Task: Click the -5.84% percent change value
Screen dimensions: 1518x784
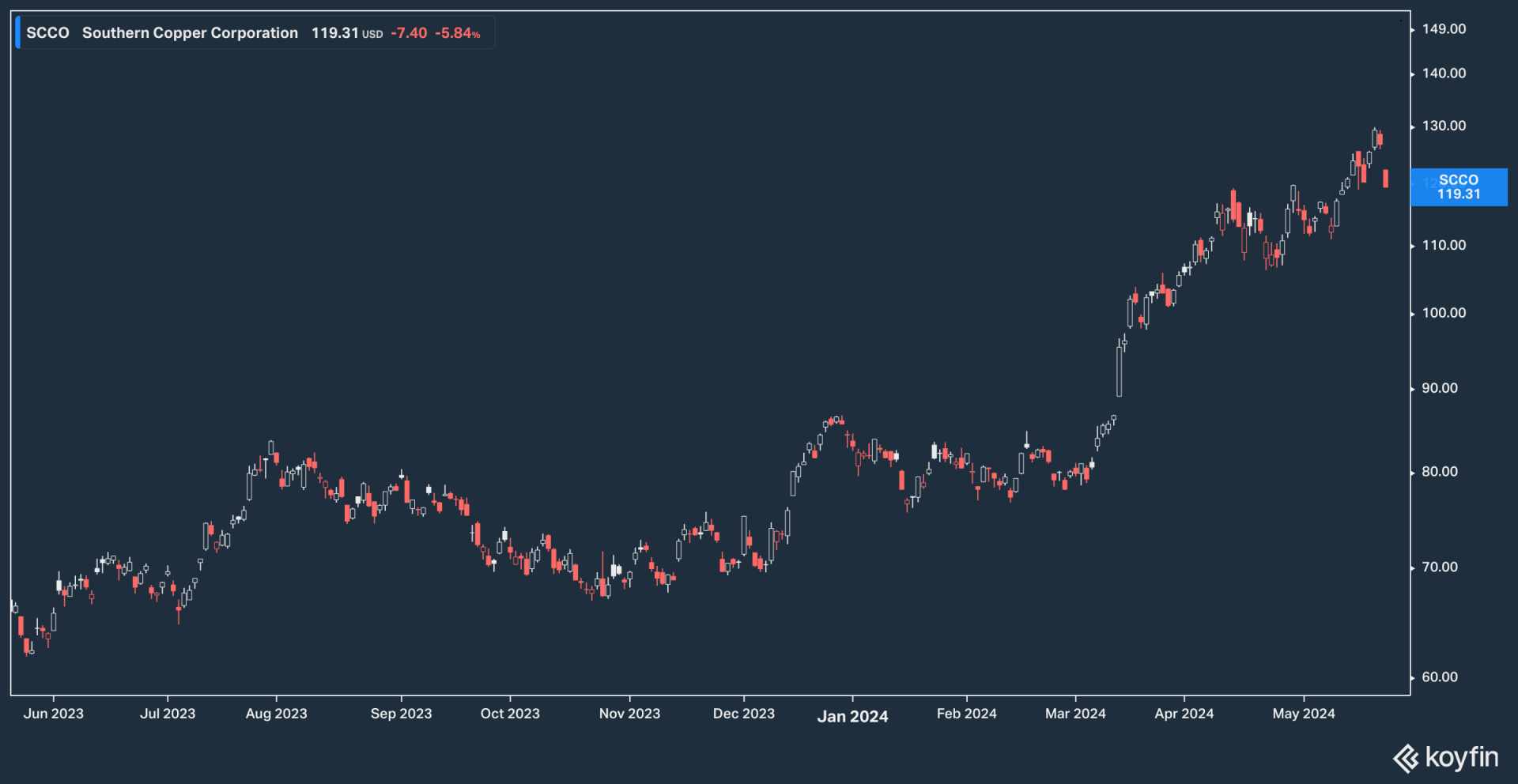Action: [x=457, y=33]
